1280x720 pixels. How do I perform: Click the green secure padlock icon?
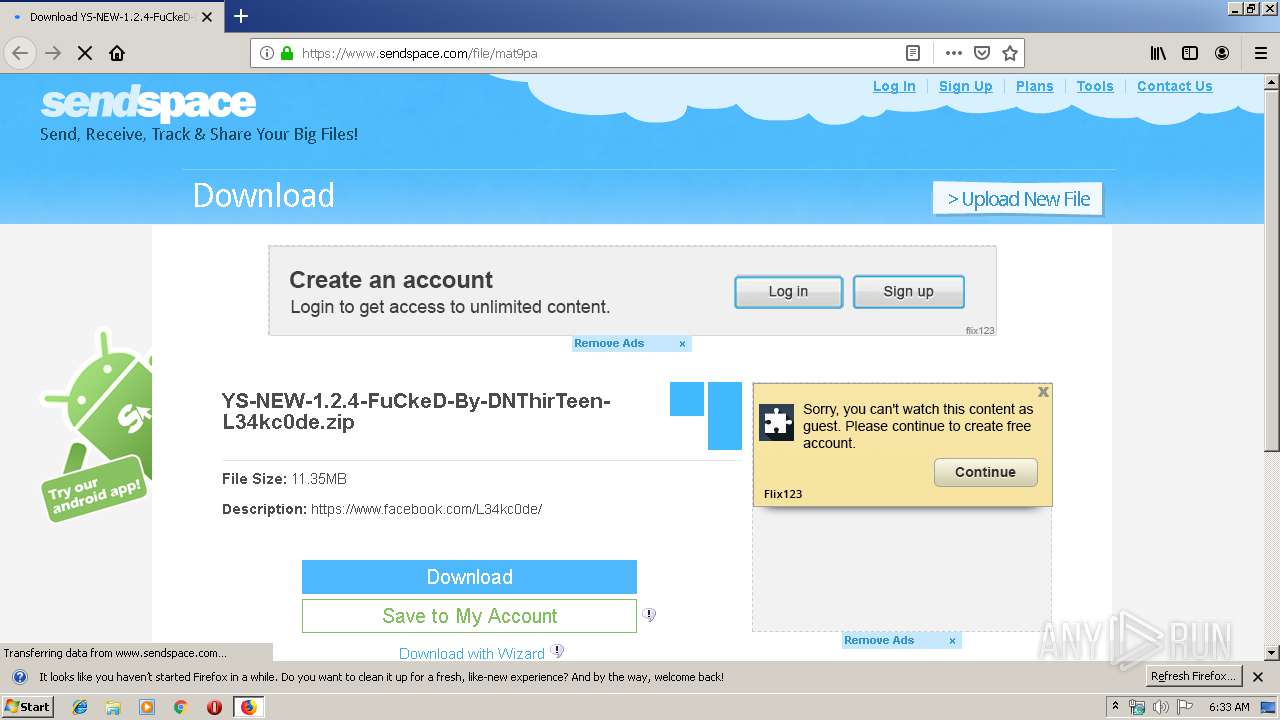coord(287,53)
